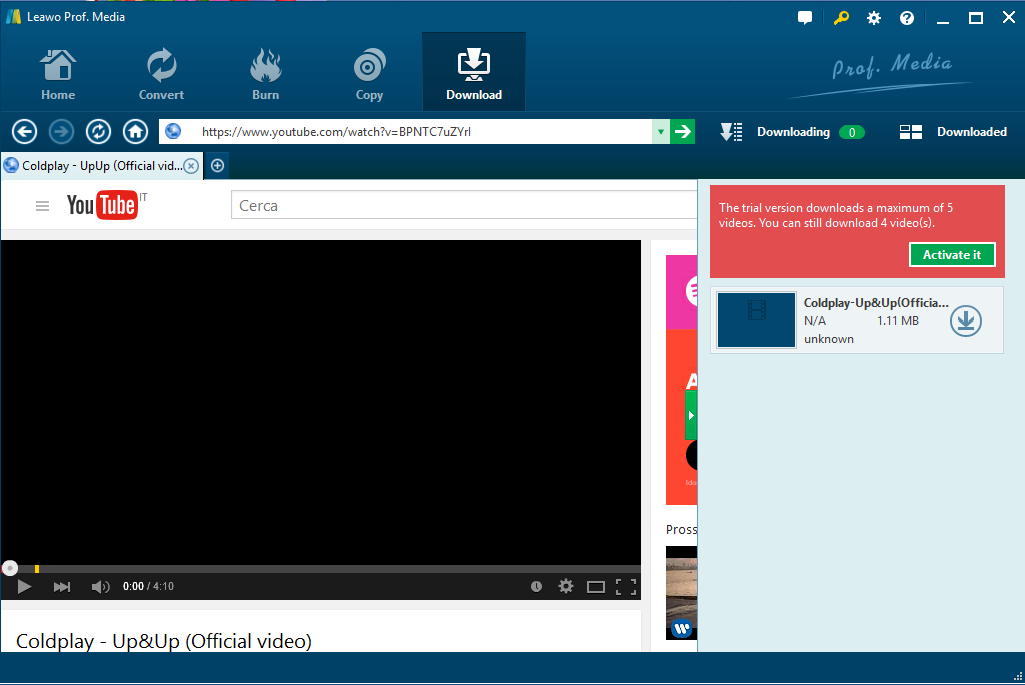Image resolution: width=1025 pixels, height=685 pixels.
Task: Add a new browser tab
Action: point(218,166)
